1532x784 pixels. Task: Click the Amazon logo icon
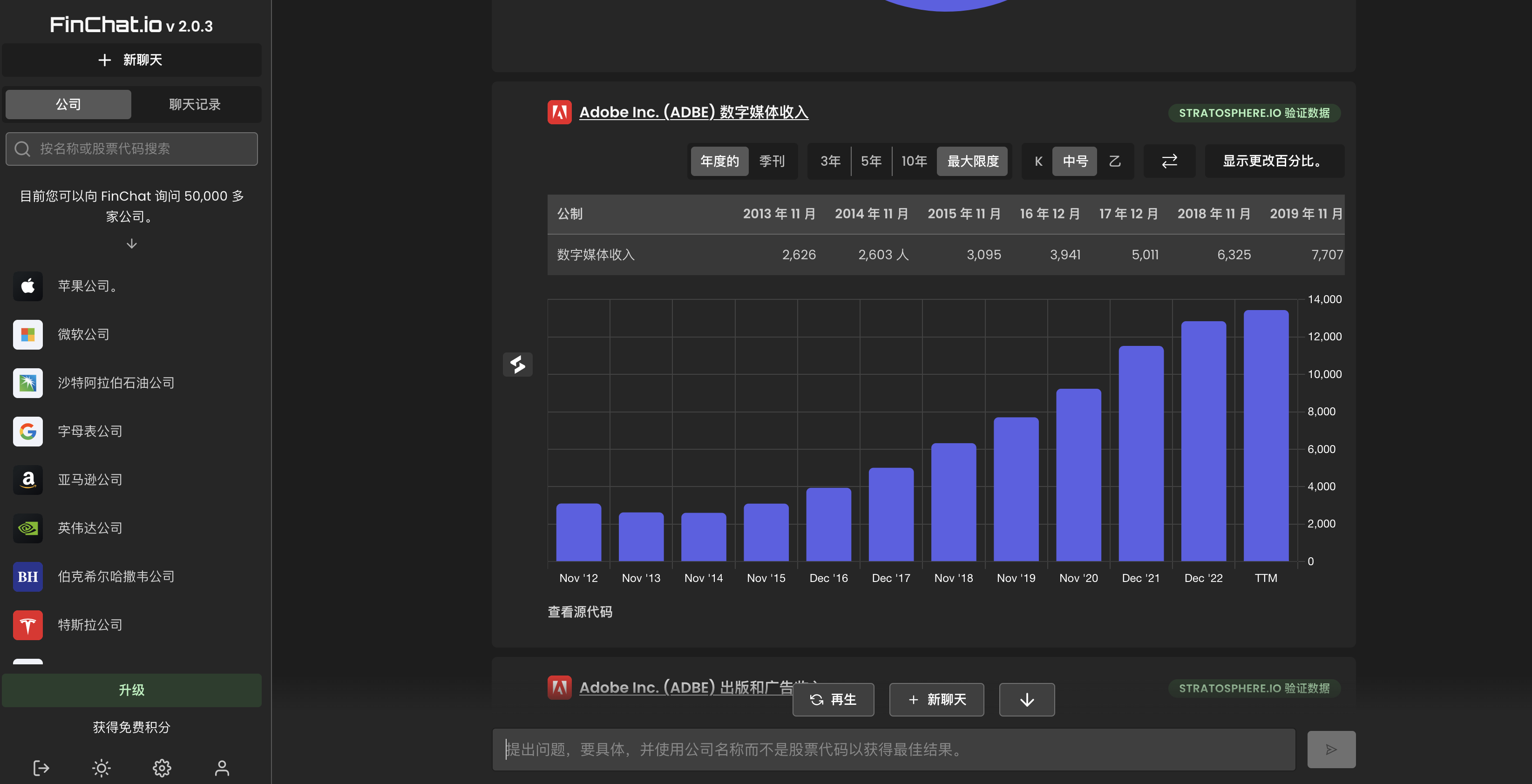point(28,480)
